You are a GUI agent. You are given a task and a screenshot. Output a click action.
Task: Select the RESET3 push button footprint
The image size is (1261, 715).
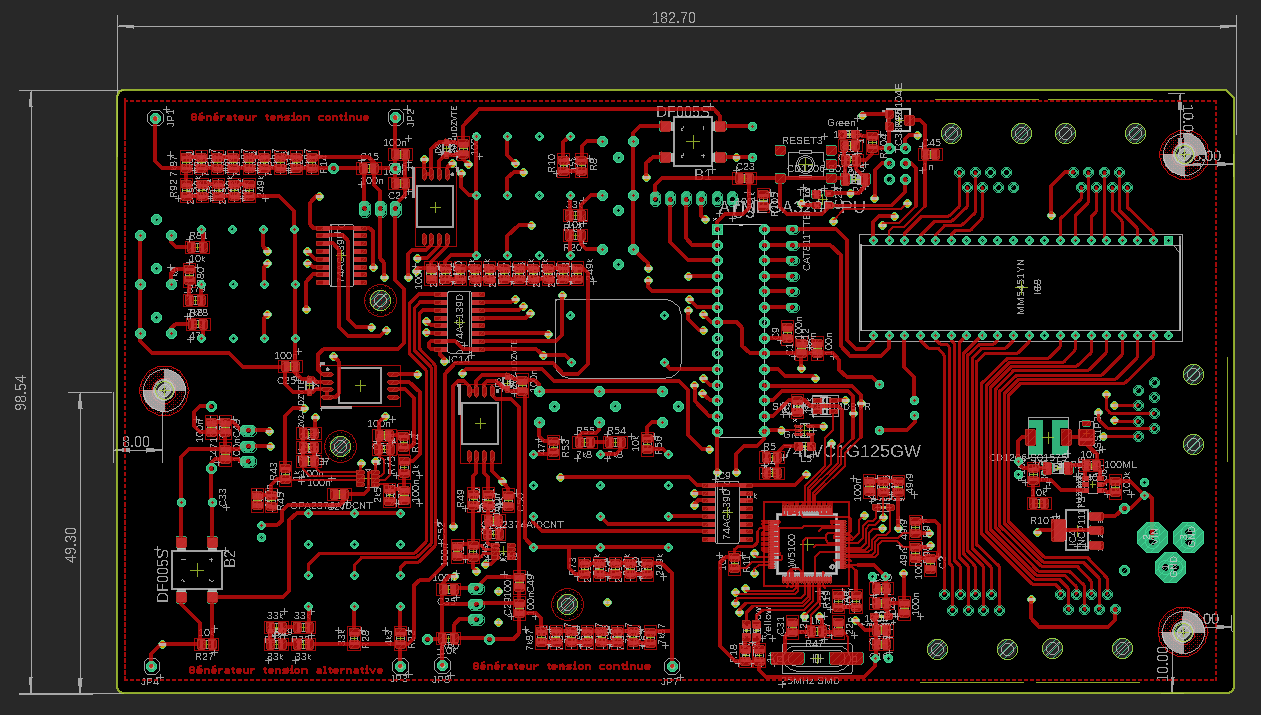(x=804, y=163)
